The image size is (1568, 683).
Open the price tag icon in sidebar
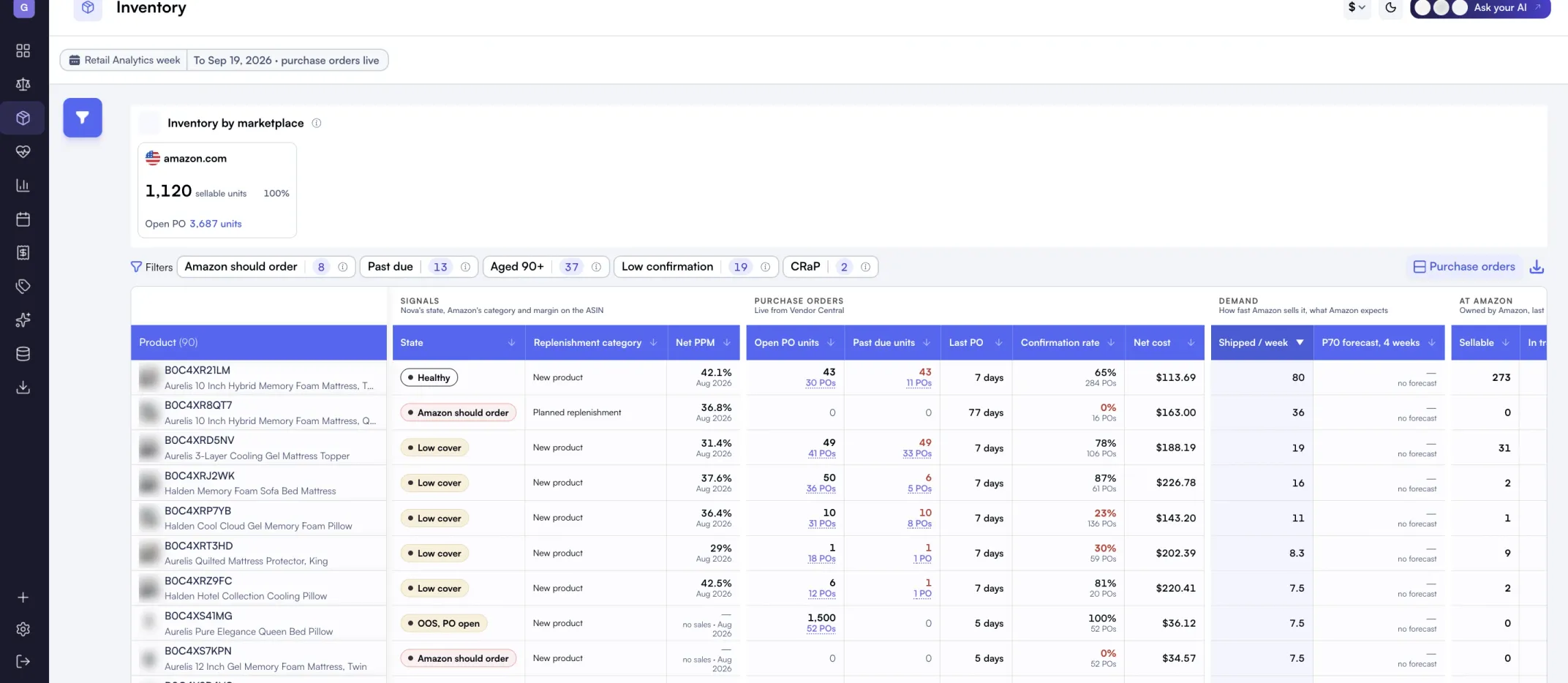click(x=23, y=286)
